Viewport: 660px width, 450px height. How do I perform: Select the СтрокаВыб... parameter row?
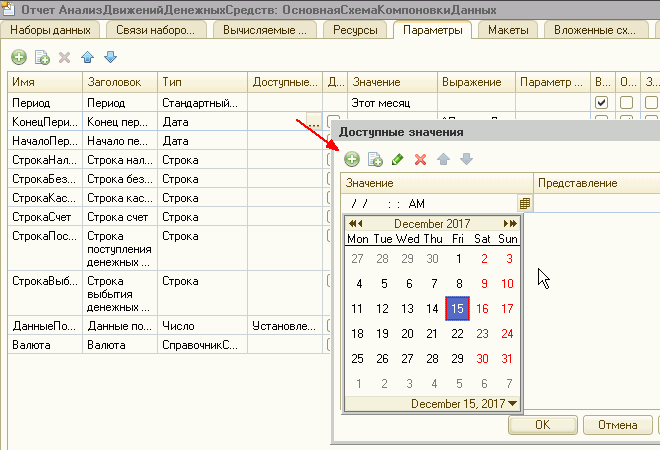click(45, 294)
